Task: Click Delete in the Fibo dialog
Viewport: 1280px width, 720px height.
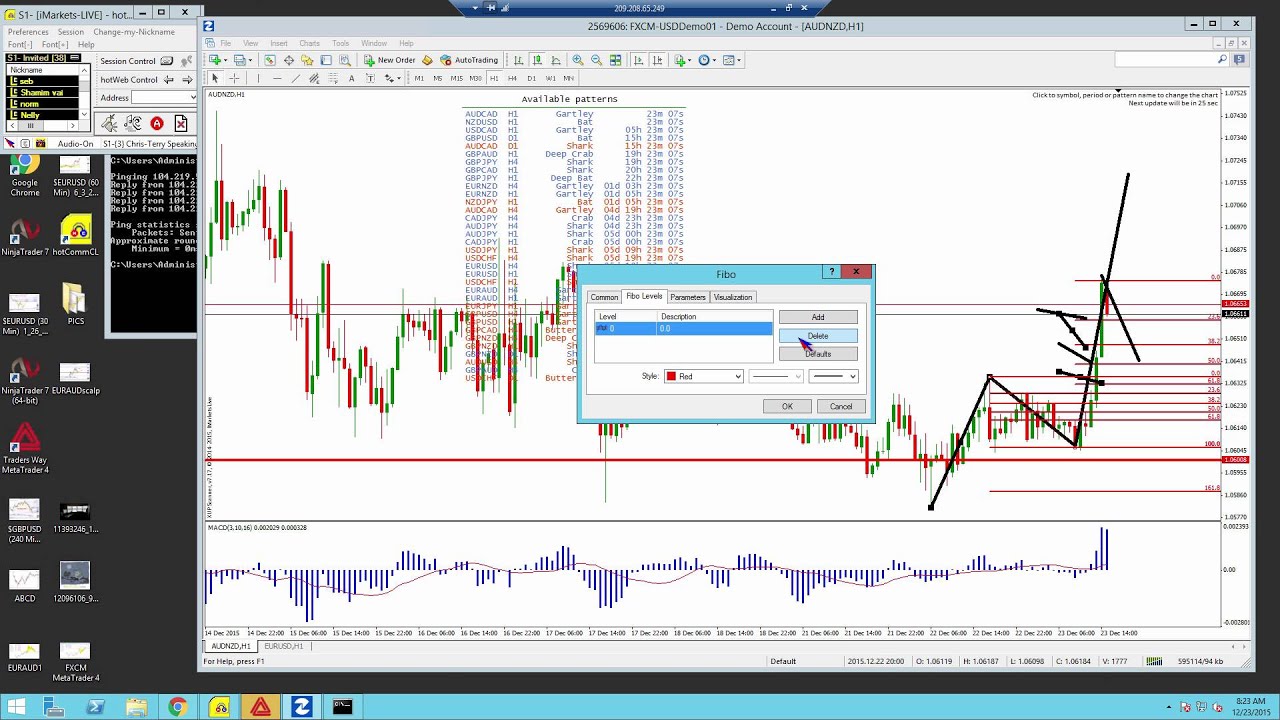Action: click(x=818, y=336)
